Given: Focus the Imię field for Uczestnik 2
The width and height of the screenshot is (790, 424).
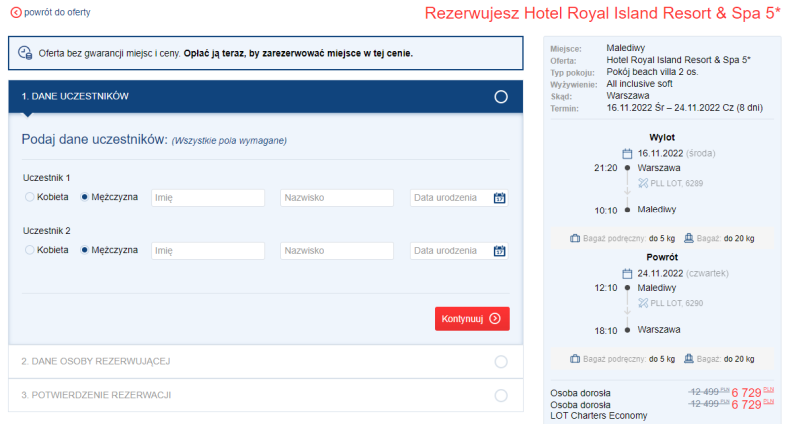Looking at the screenshot, I should 208,251.
